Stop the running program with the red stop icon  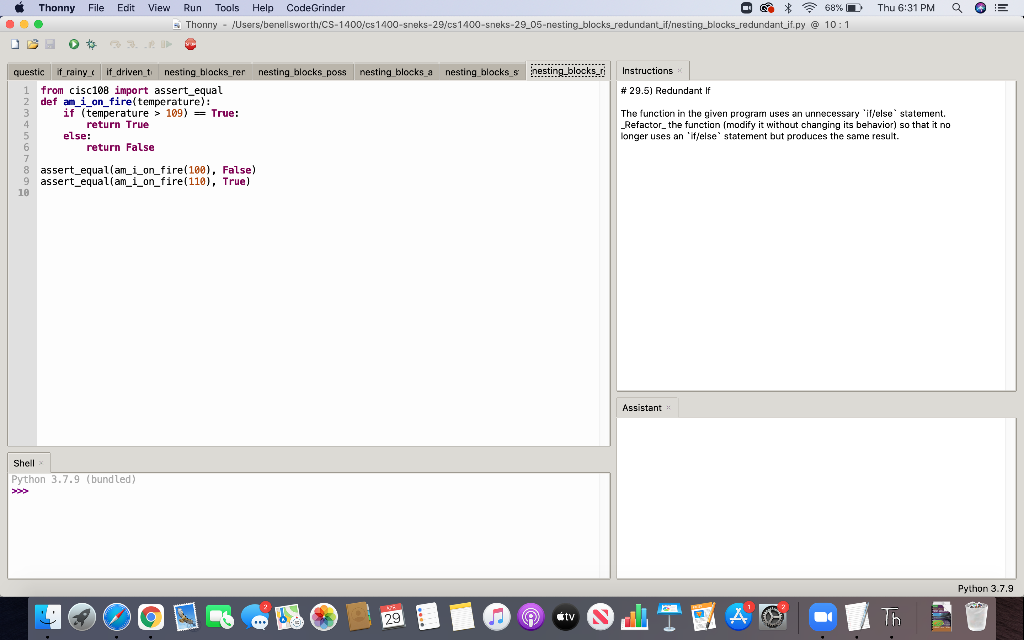pos(190,44)
